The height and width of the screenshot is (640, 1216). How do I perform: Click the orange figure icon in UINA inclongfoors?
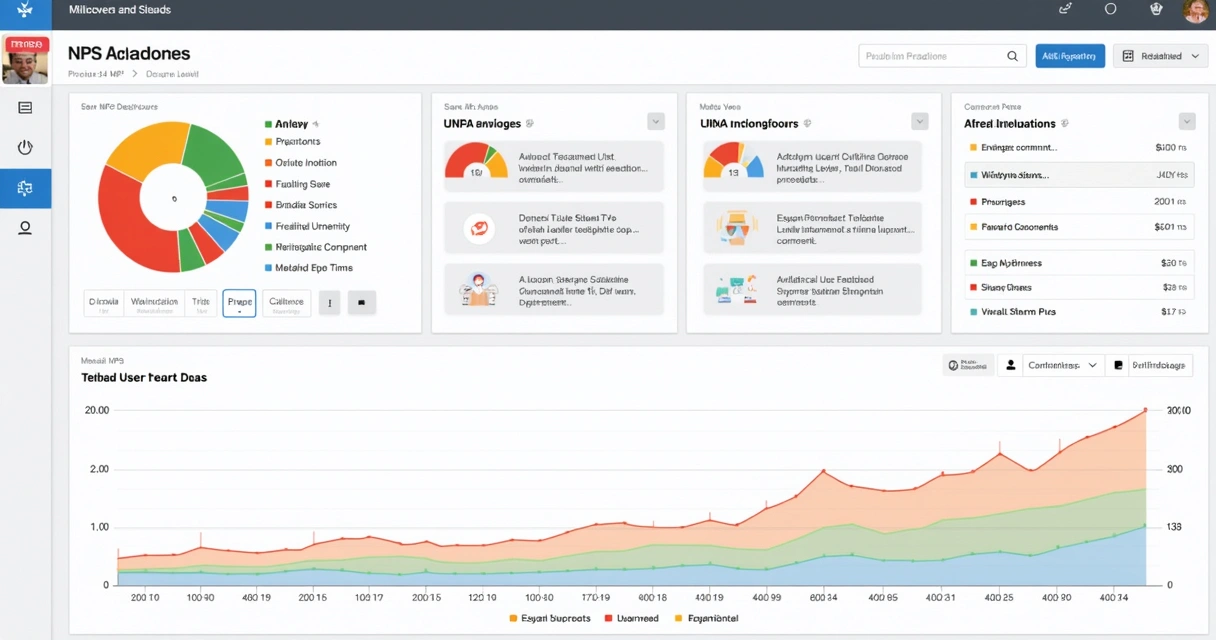(x=737, y=229)
